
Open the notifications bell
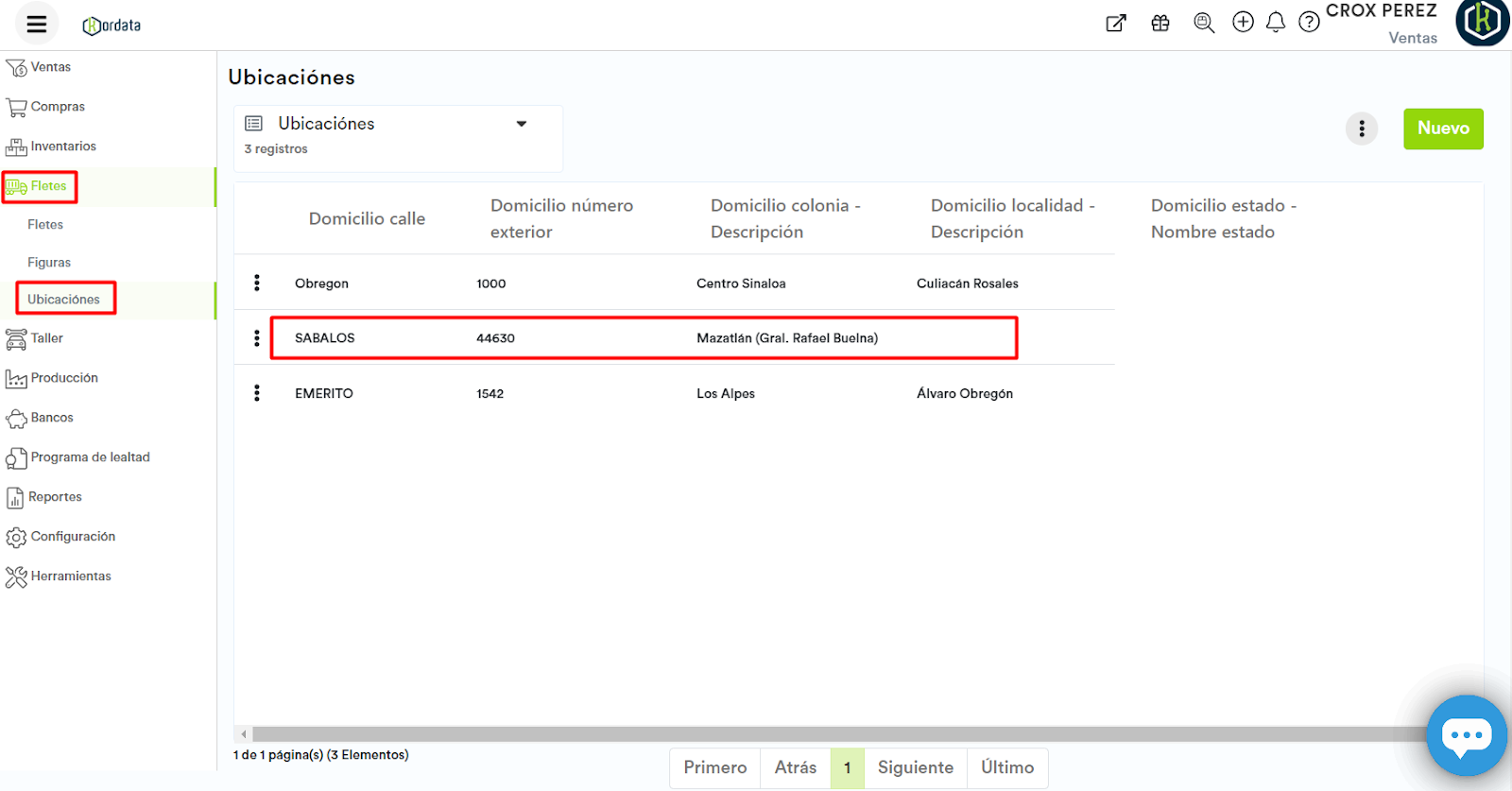[x=1276, y=23]
